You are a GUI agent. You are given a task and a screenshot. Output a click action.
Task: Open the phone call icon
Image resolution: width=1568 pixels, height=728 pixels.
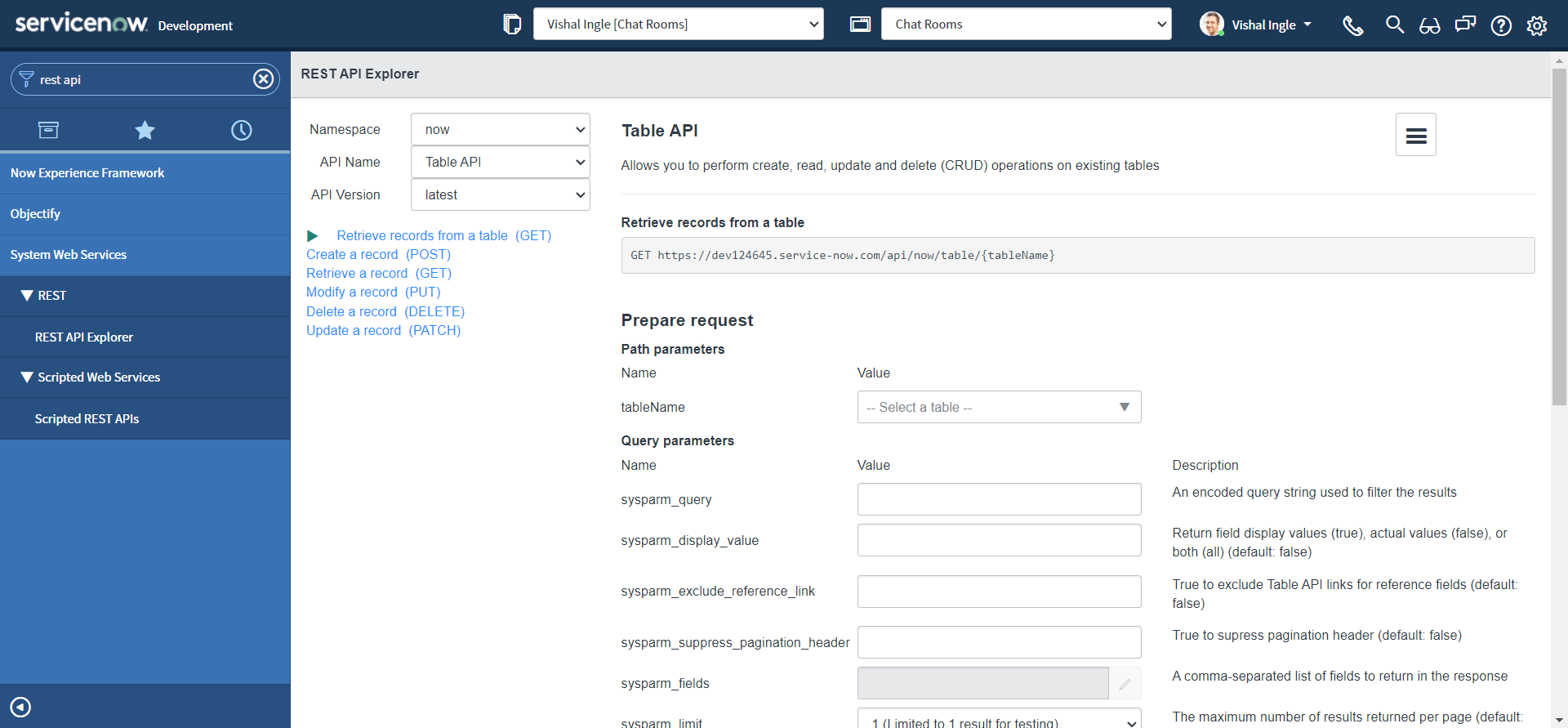click(x=1353, y=25)
